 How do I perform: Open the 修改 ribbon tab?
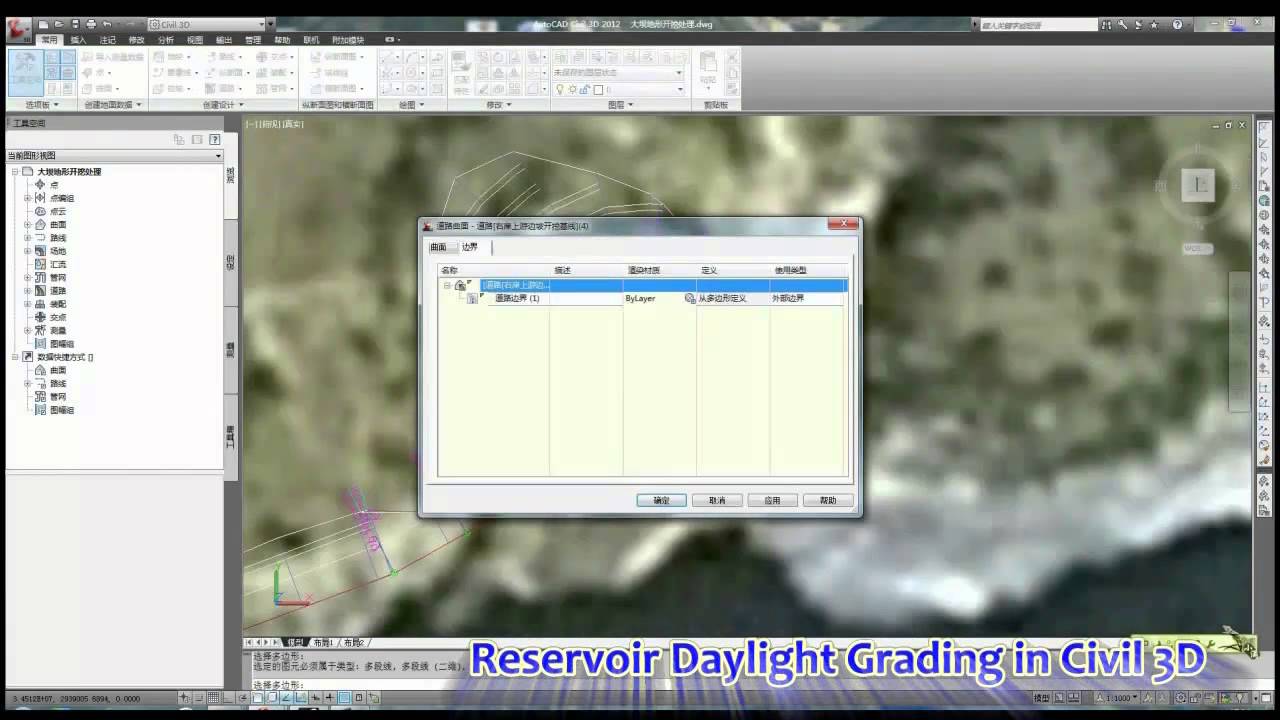click(x=136, y=40)
